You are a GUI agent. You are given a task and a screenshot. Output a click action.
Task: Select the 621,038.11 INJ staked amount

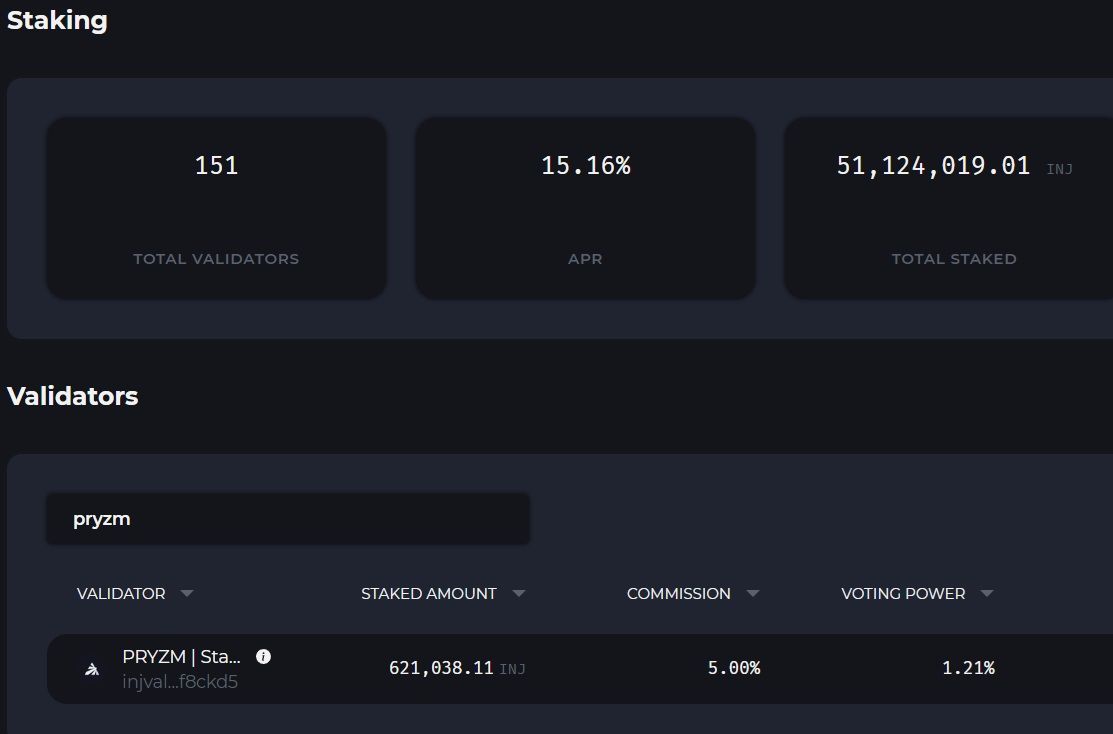click(457, 668)
